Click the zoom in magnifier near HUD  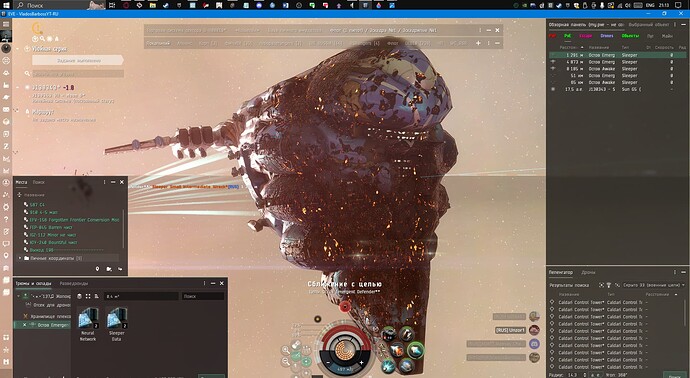tap(286, 350)
